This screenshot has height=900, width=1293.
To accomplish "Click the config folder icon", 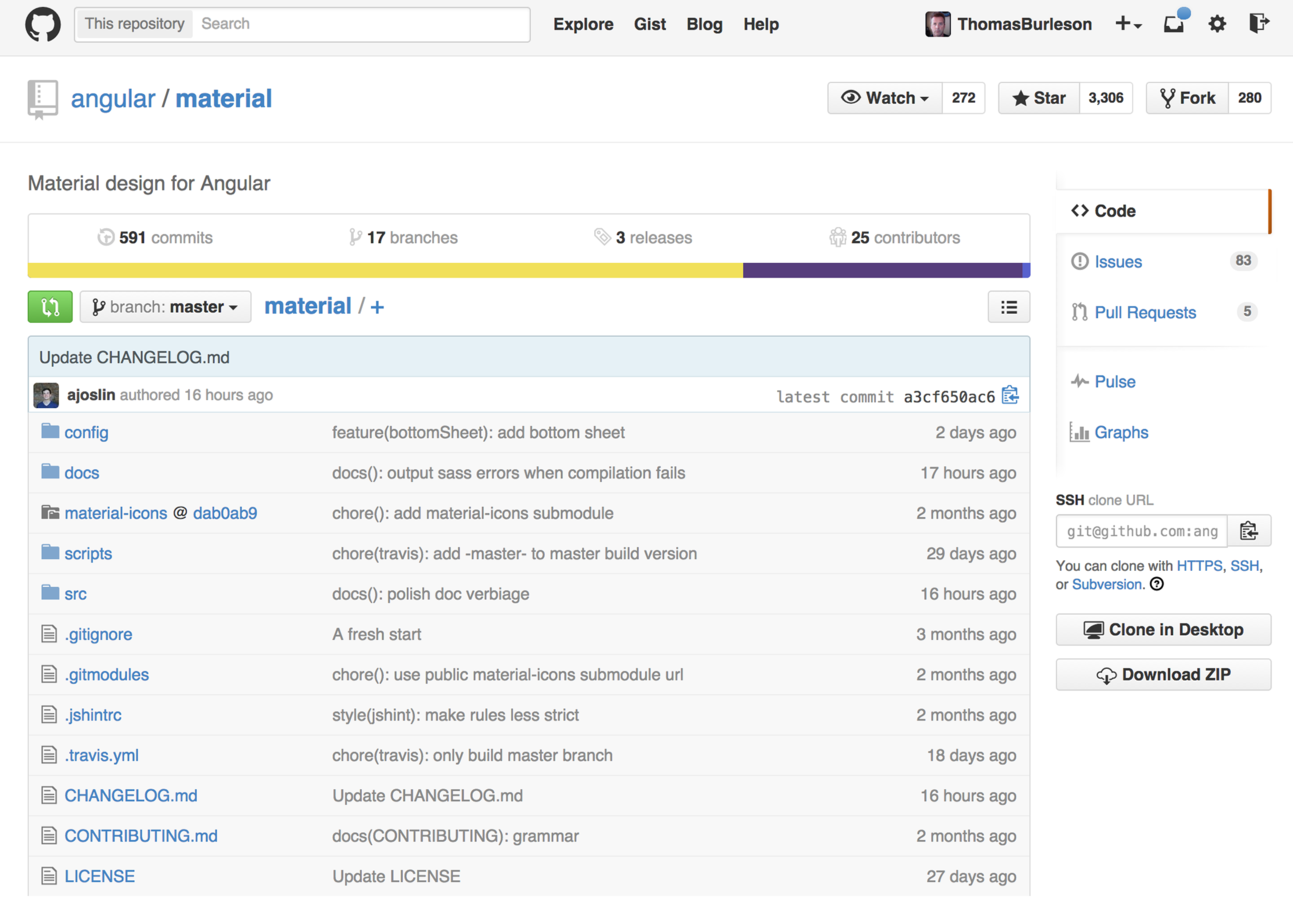I will coord(50,432).
